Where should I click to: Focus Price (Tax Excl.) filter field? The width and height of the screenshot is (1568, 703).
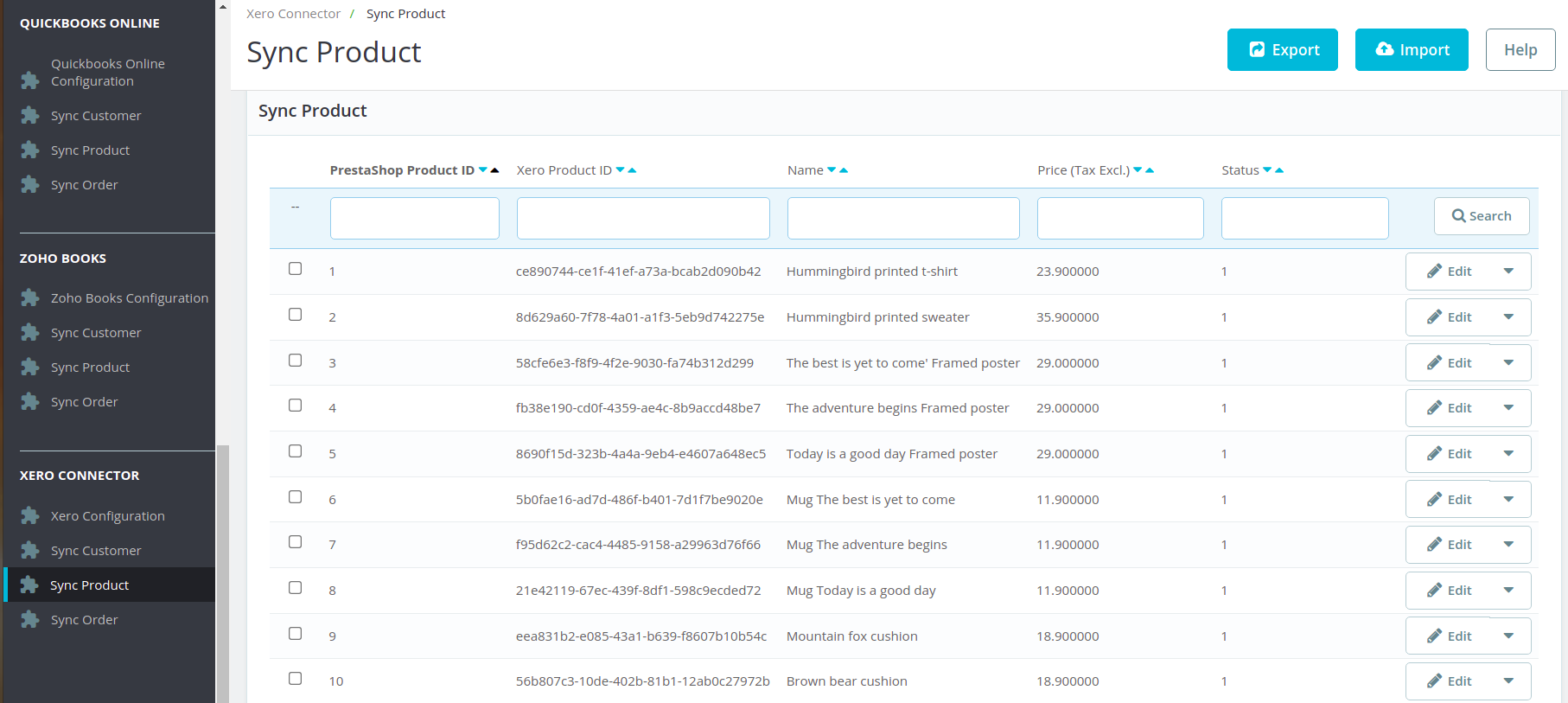click(x=1120, y=218)
